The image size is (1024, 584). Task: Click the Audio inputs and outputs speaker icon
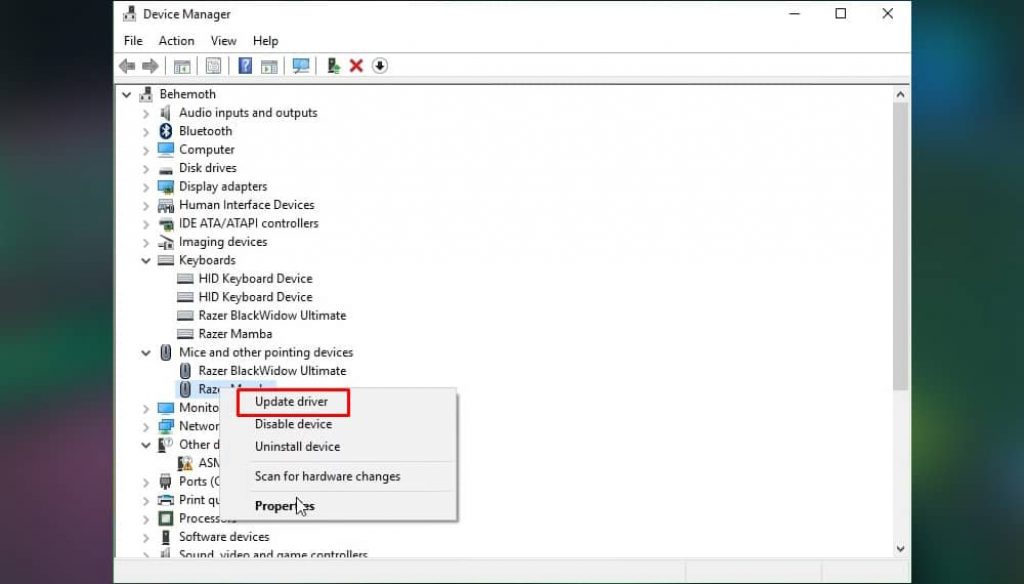point(166,113)
